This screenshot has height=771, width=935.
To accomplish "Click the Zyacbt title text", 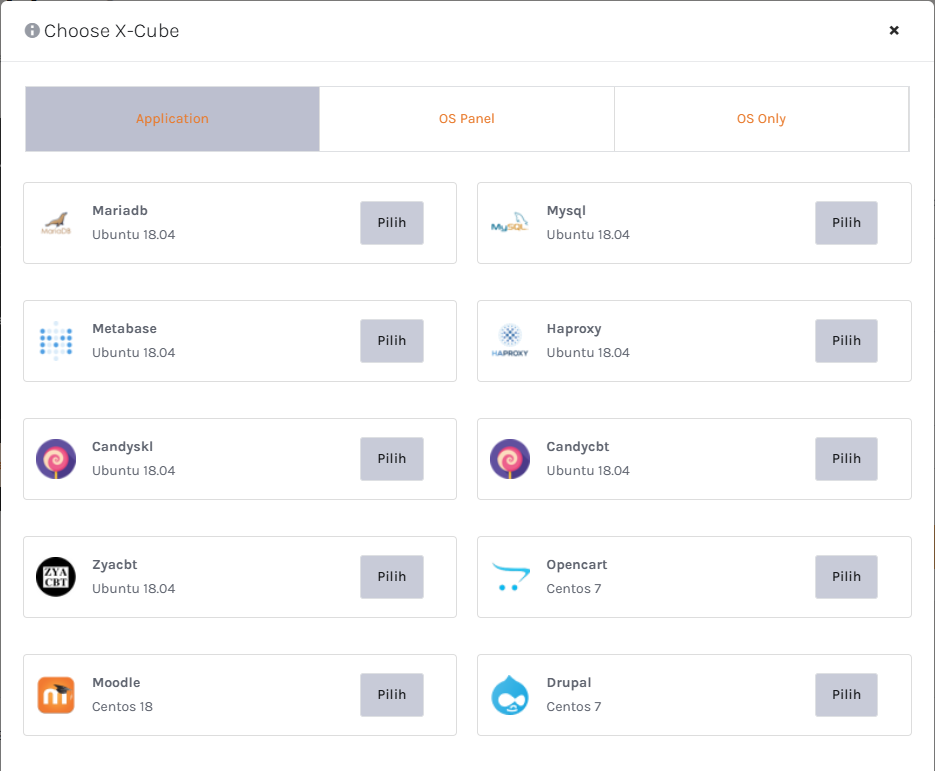I will pos(114,565).
